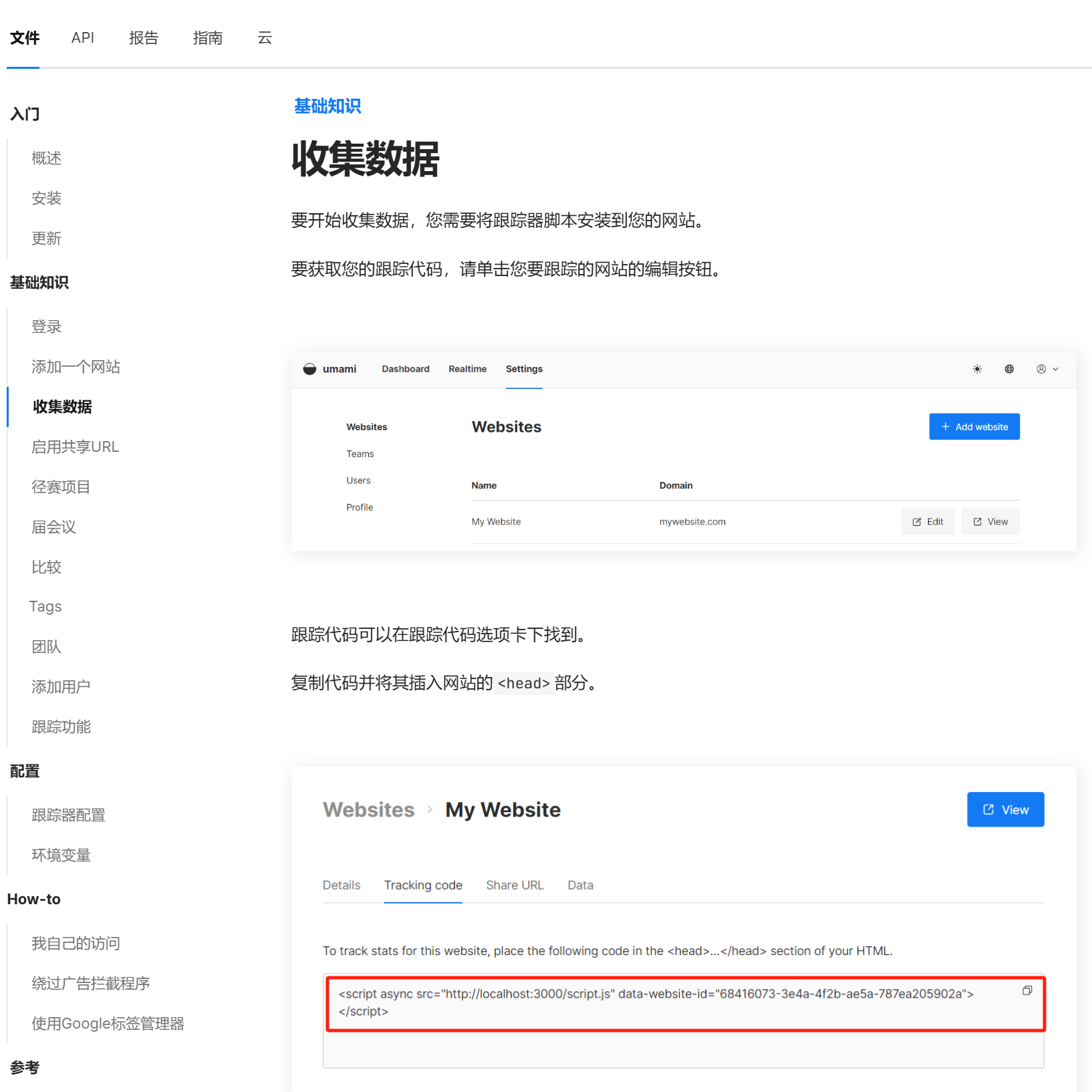This screenshot has height=1092, width=1092.
Task: Click mywebsite.com domain cell
Action: tap(692, 522)
